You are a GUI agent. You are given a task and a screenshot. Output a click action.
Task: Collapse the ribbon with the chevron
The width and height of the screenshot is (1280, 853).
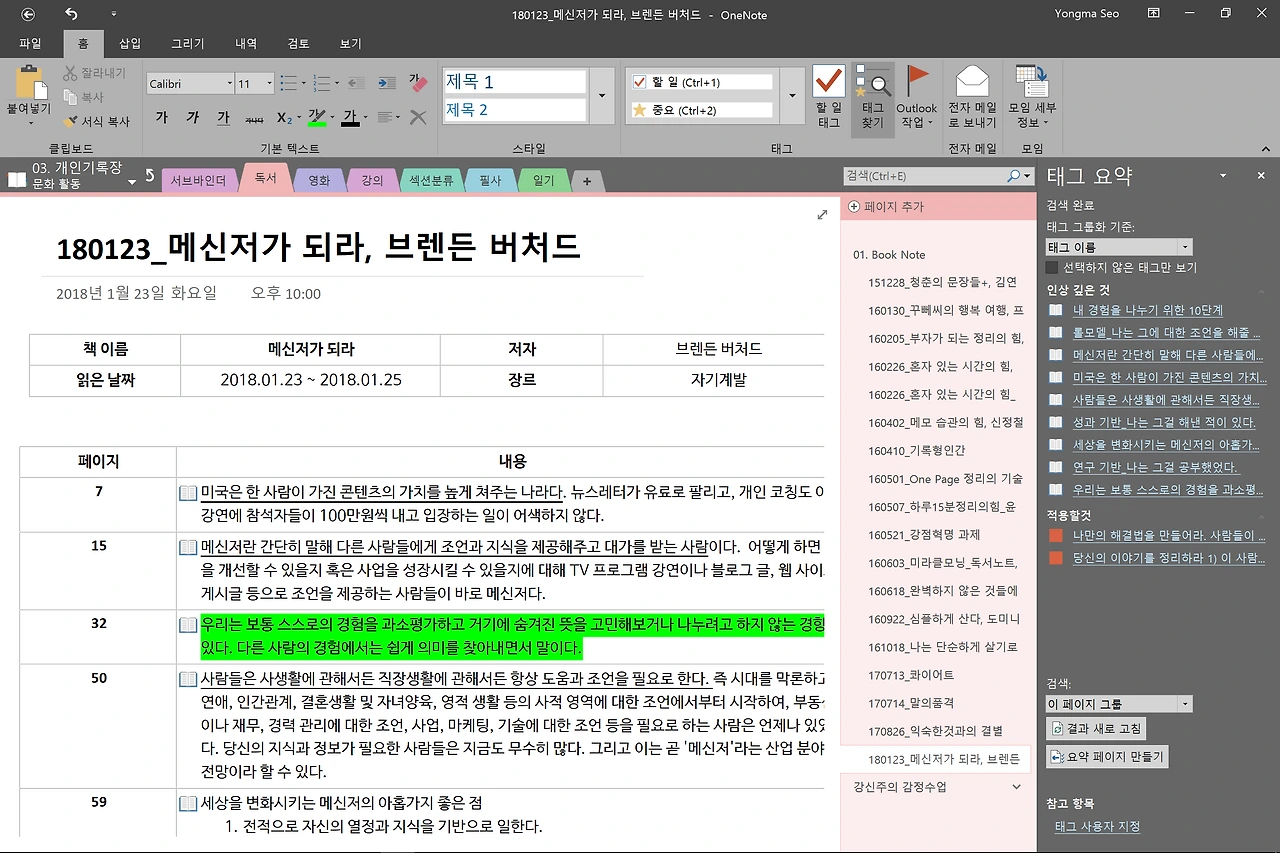(1264, 148)
